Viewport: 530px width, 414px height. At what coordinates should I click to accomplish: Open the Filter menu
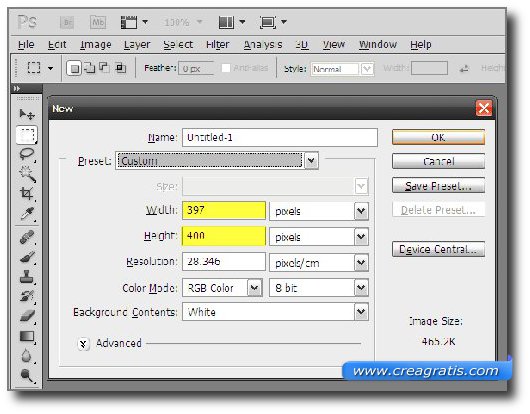[x=217, y=45]
